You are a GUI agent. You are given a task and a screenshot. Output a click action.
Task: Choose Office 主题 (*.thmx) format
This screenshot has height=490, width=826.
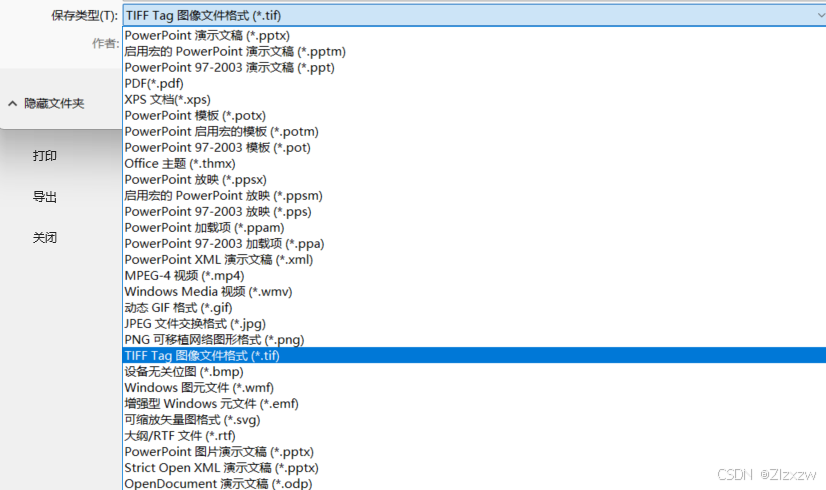click(x=474, y=163)
